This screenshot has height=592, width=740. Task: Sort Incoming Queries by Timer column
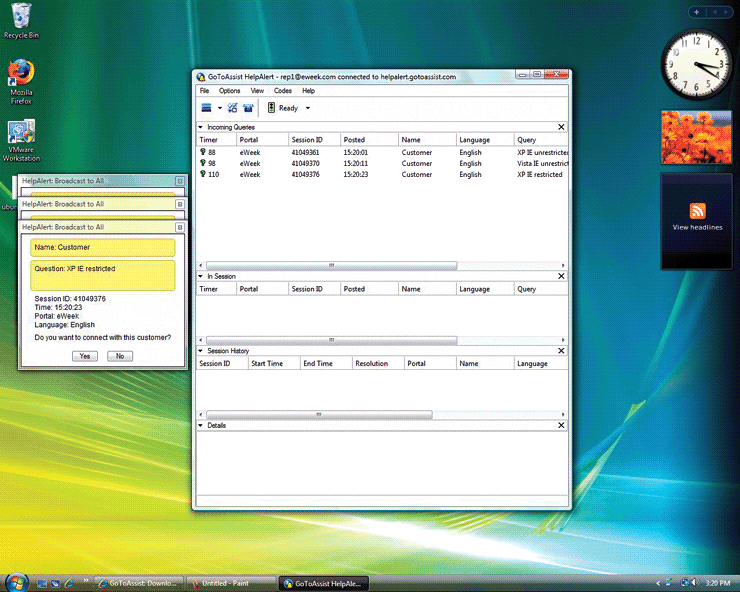coord(216,140)
